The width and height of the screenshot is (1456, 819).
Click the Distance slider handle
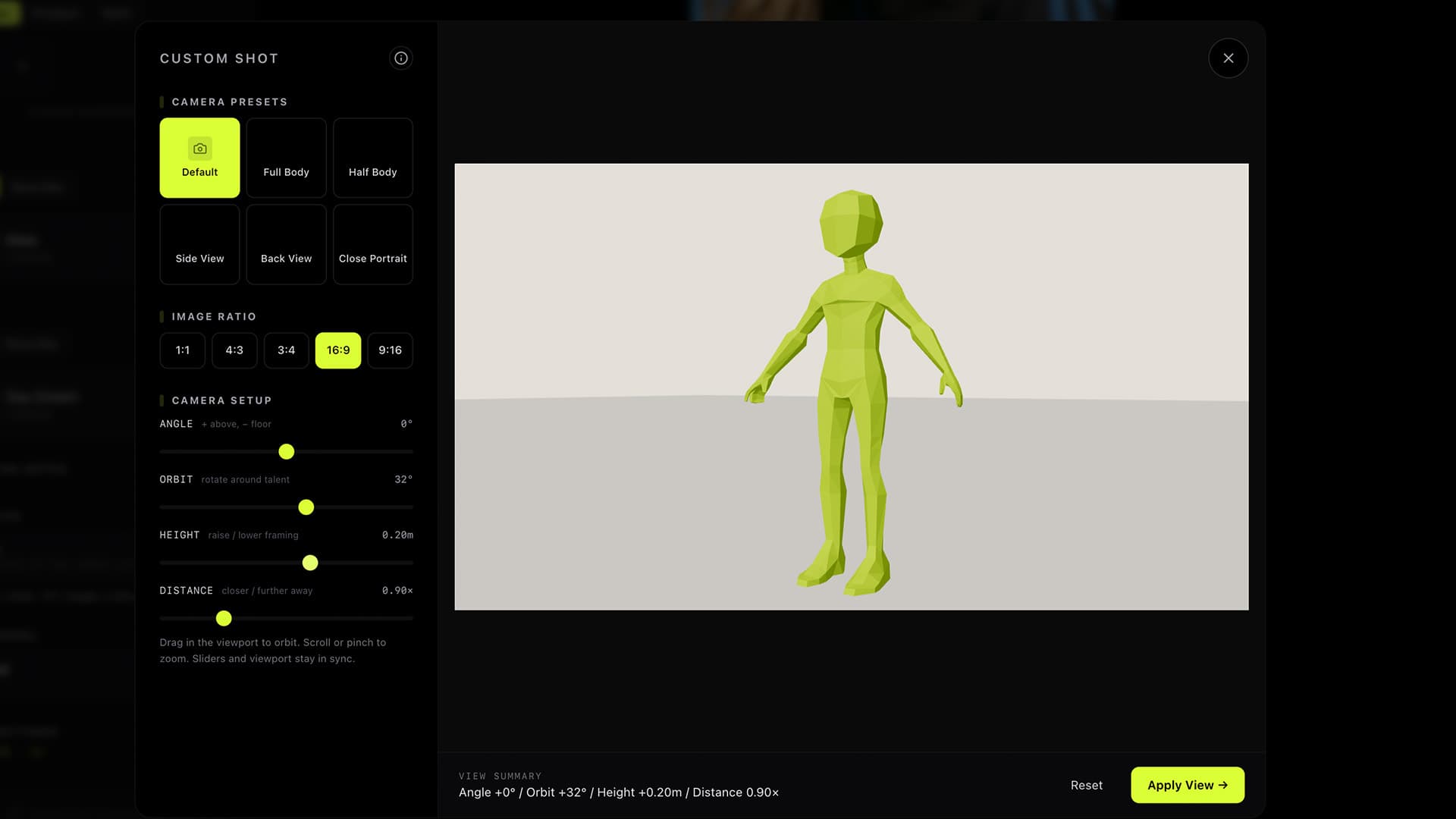[223, 619]
